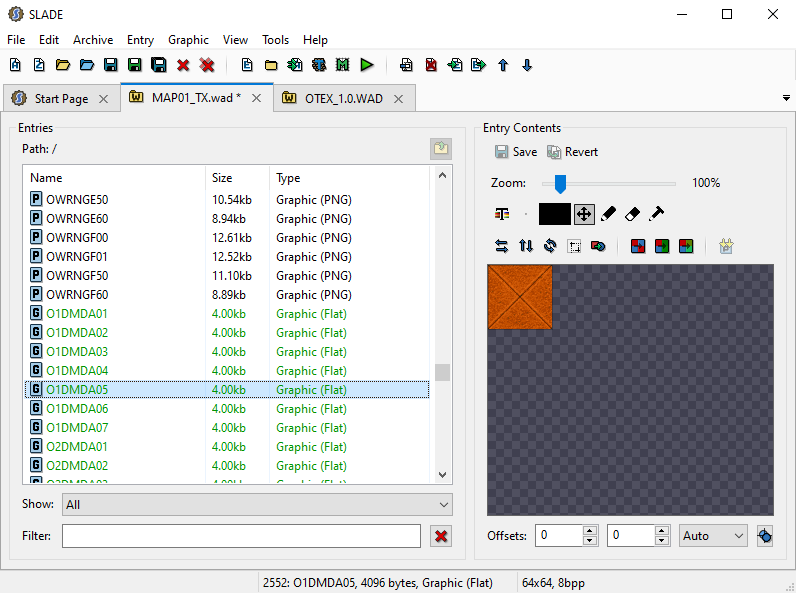
Task: Toggle the tiled view button beside Auto
Action: pos(765,536)
